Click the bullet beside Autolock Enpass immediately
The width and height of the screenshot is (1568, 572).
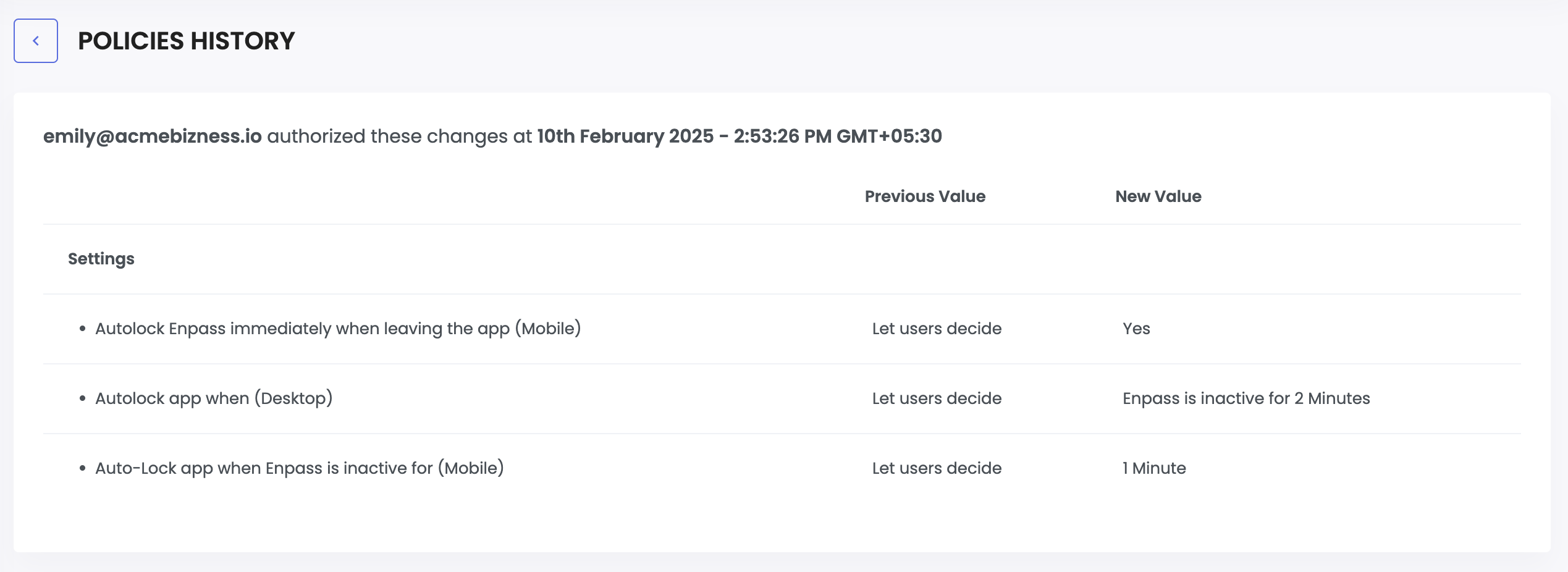(83, 329)
